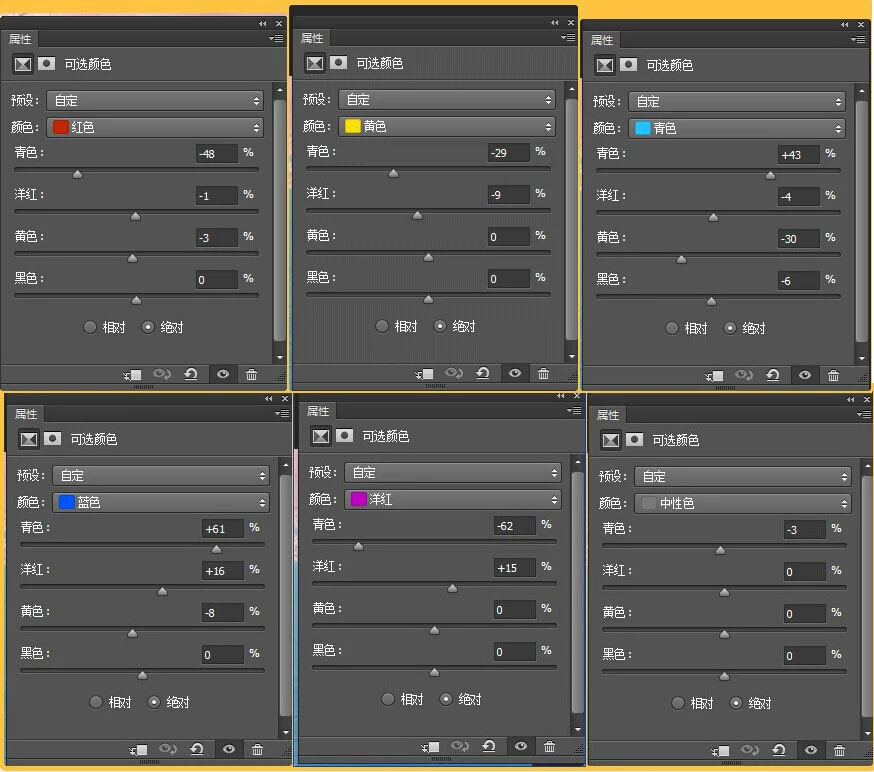
Task: Click trash icon in 中性色 panel
Action: coord(839,751)
